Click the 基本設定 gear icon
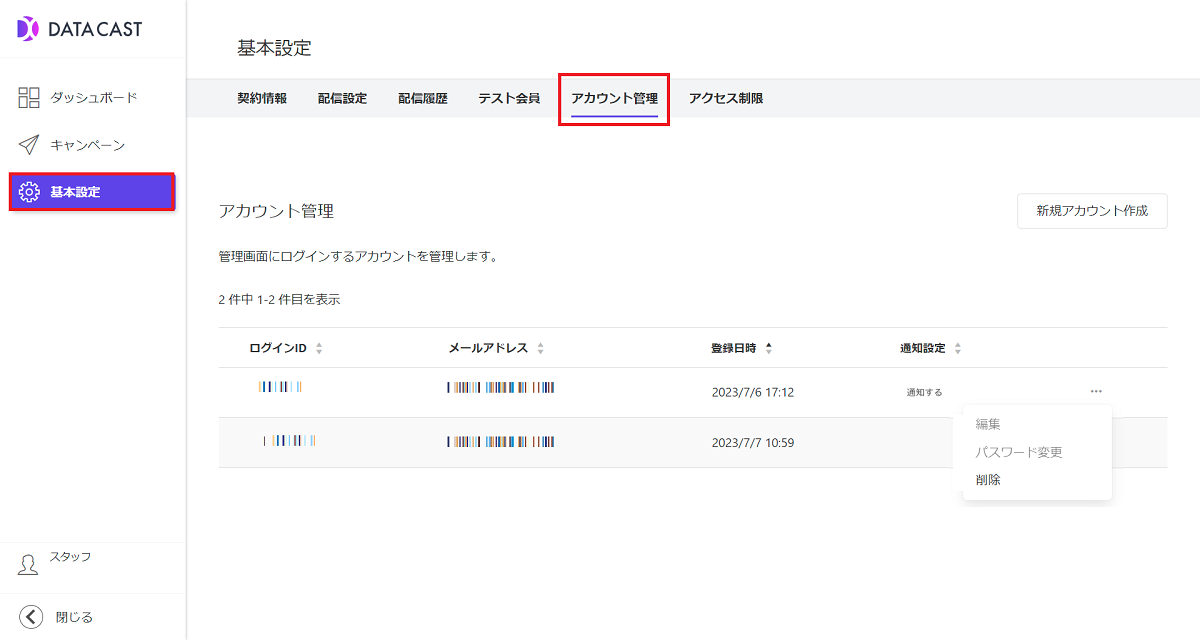Viewport: 1200px width, 640px height. tap(29, 192)
